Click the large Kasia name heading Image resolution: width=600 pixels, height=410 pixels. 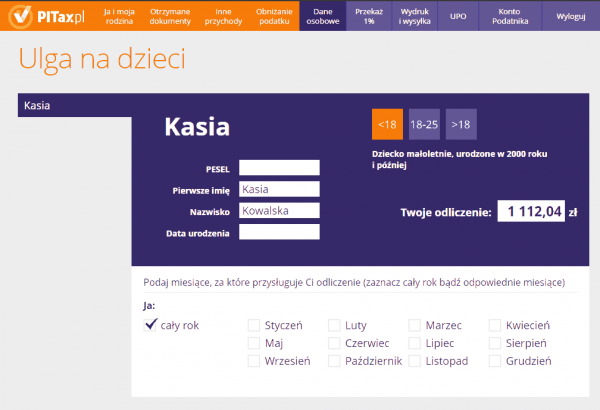pos(197,127)
